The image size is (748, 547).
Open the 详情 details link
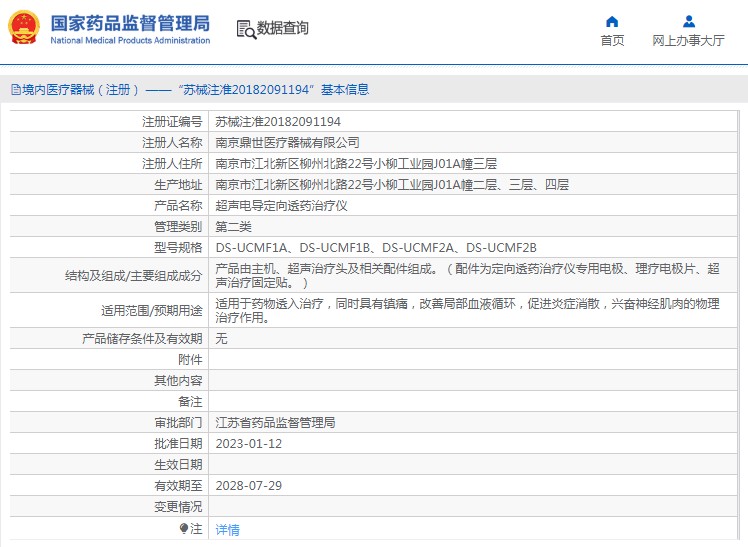click(x=228, y=529)
